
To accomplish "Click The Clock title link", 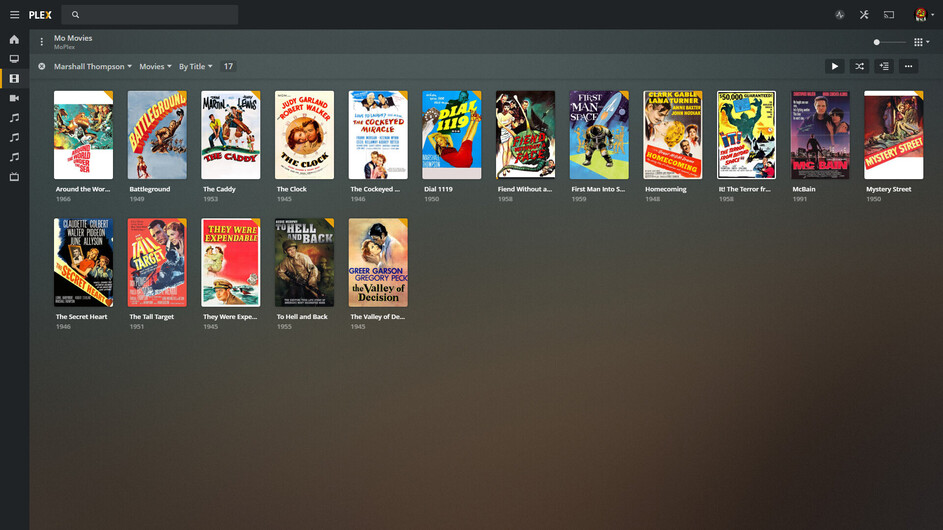I will [292, 189].
